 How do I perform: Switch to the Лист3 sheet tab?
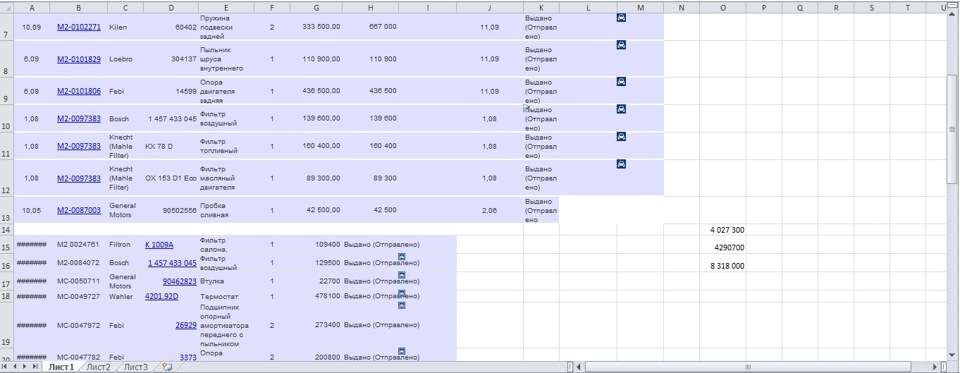click(135, 367)
